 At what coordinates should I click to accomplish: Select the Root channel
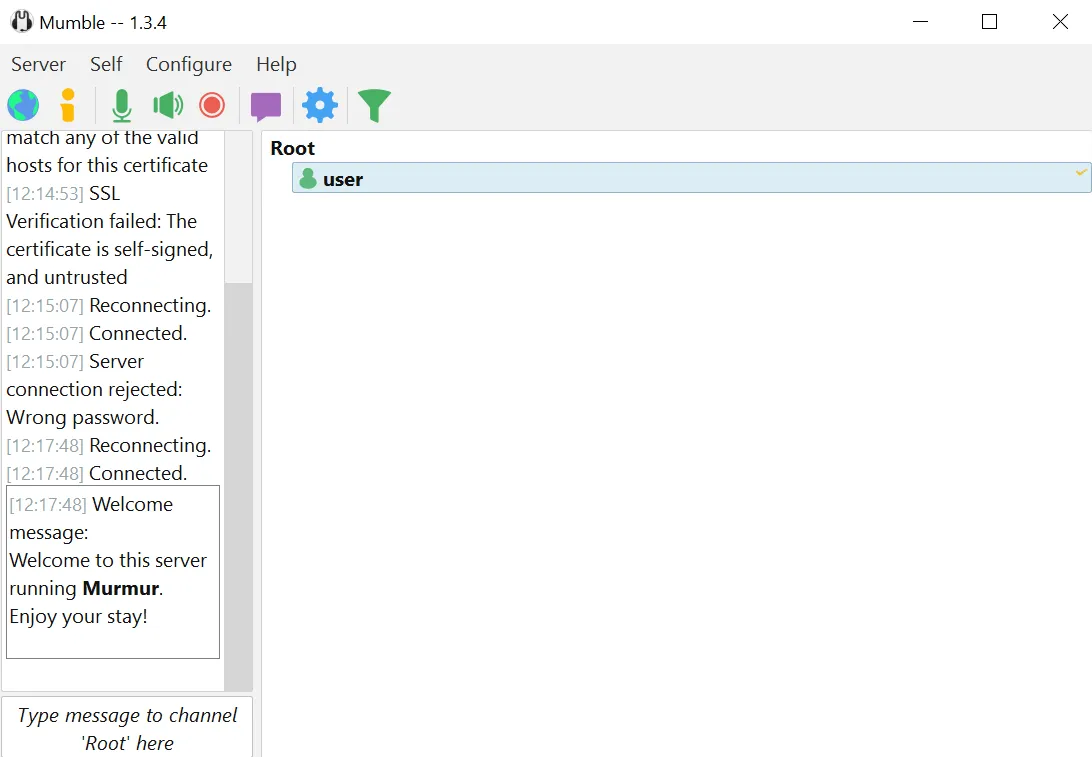(293, 148)
